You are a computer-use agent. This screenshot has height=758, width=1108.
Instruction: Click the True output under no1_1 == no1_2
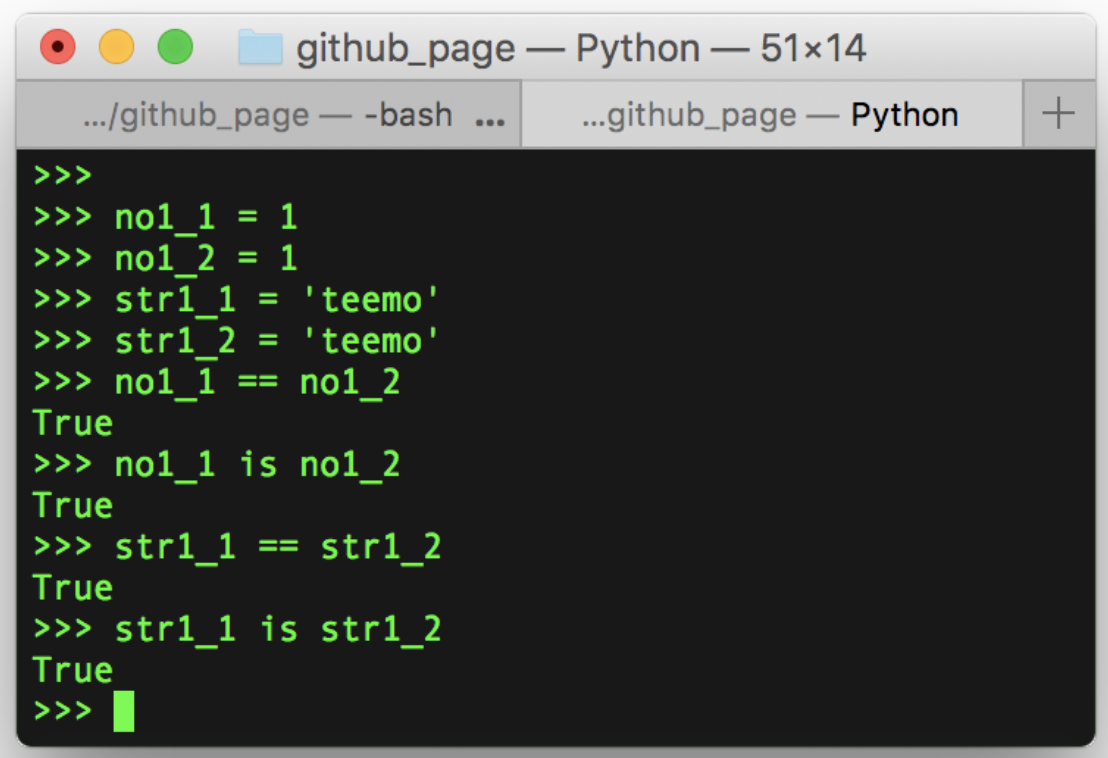coord(73,423)
